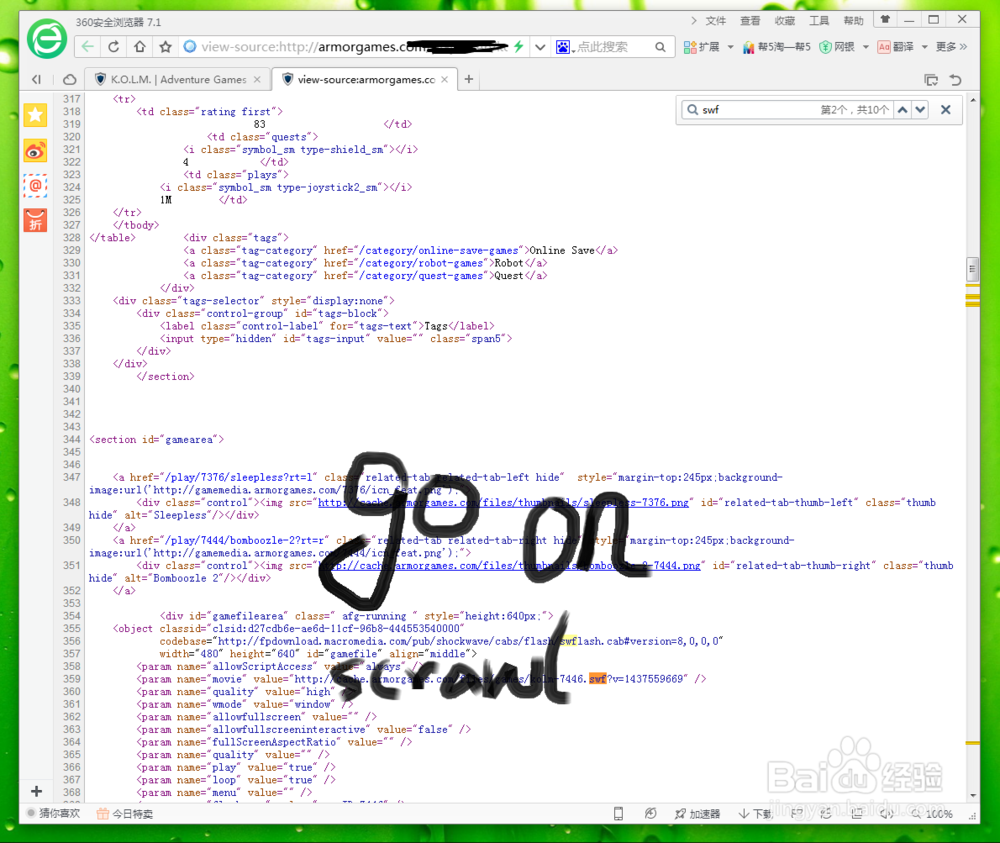The width and height of the screenshot is (1000, 843).
Task: Open 猜你喜欢 in the status bar
Action: (x=54, y=813)
